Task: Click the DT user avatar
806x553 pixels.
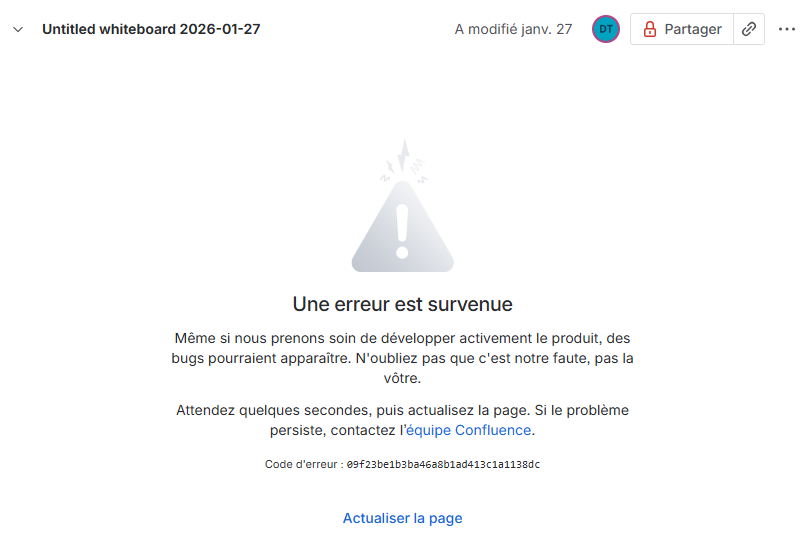Action: coord(606,29)
